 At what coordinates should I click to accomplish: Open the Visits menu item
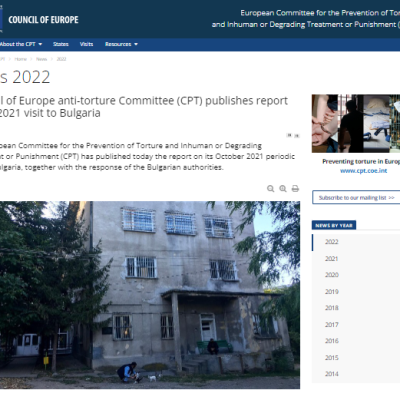tap(86, 44)
